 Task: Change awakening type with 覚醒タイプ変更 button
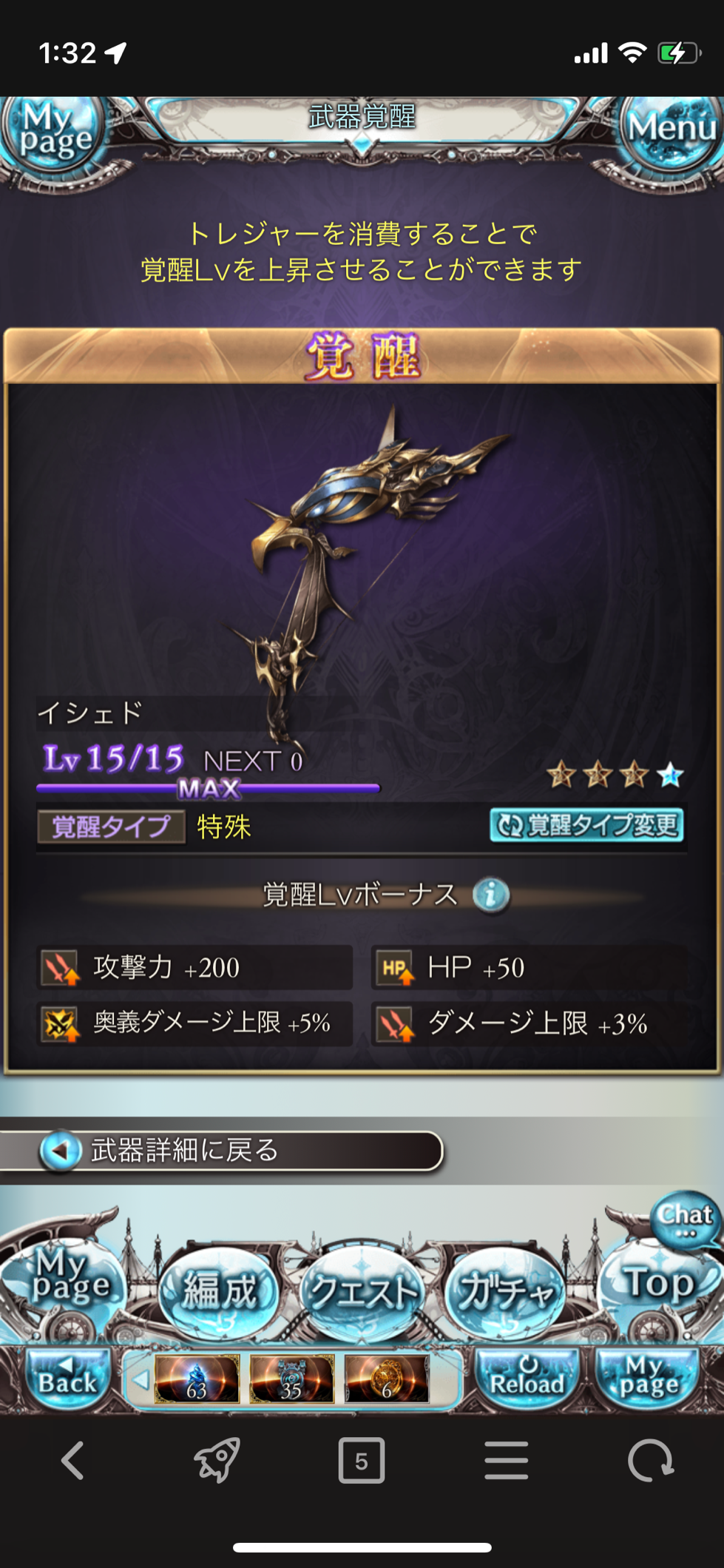click(x=586, y=825)
